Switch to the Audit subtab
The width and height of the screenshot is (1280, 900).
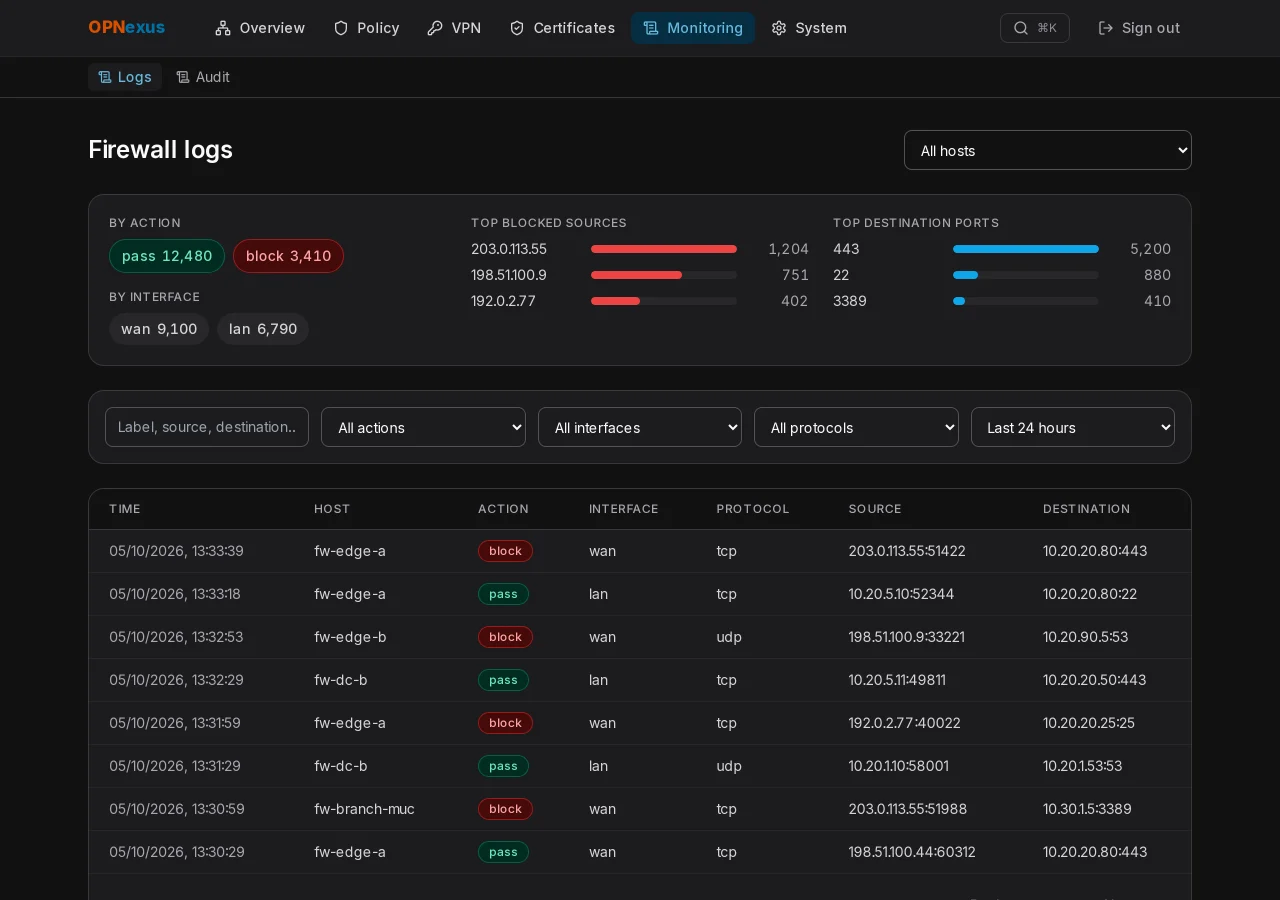coord(203,77)
